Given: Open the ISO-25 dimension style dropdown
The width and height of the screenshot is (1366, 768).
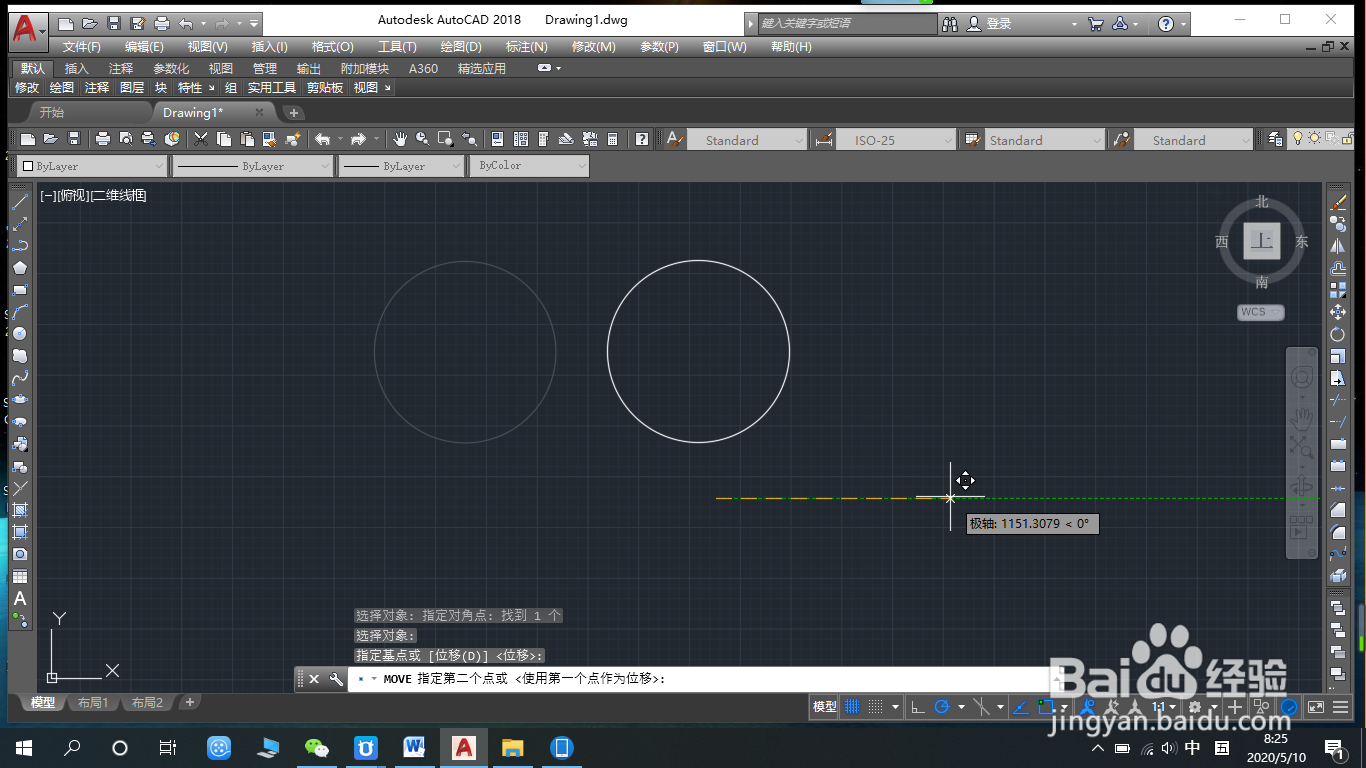Looking at the screenshot, I should pyautogui.click(x=896, y=140).
